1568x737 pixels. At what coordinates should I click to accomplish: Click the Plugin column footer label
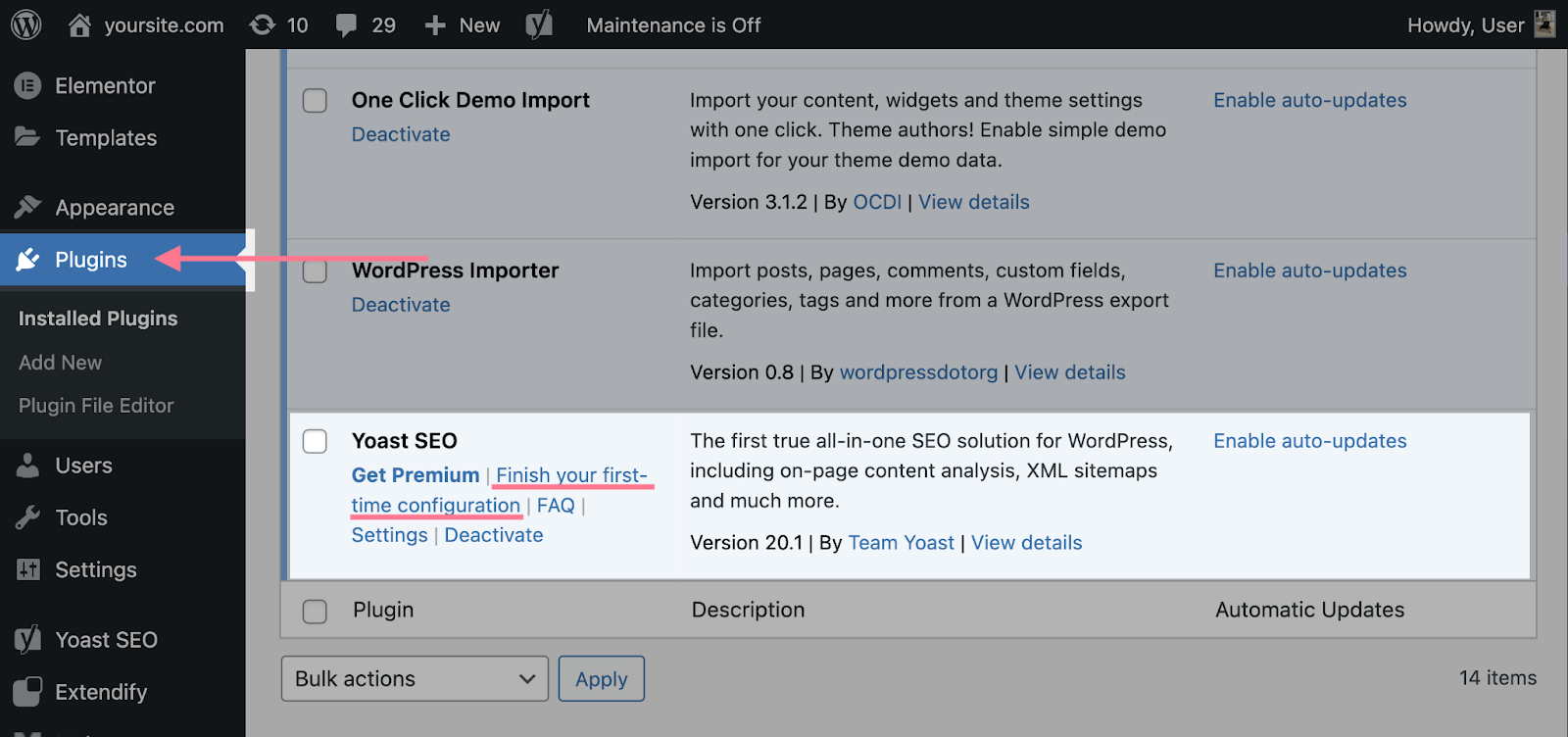[x=383, y=610]
